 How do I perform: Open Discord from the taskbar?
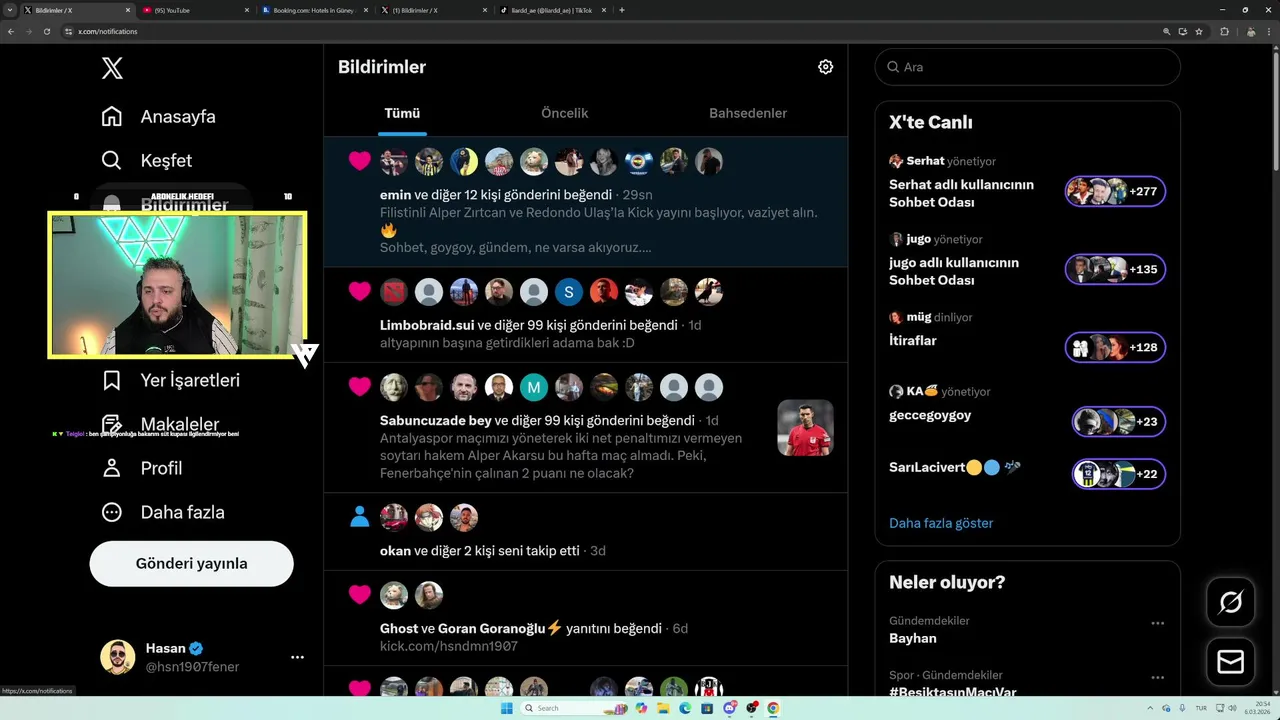[x=730, y=708]
